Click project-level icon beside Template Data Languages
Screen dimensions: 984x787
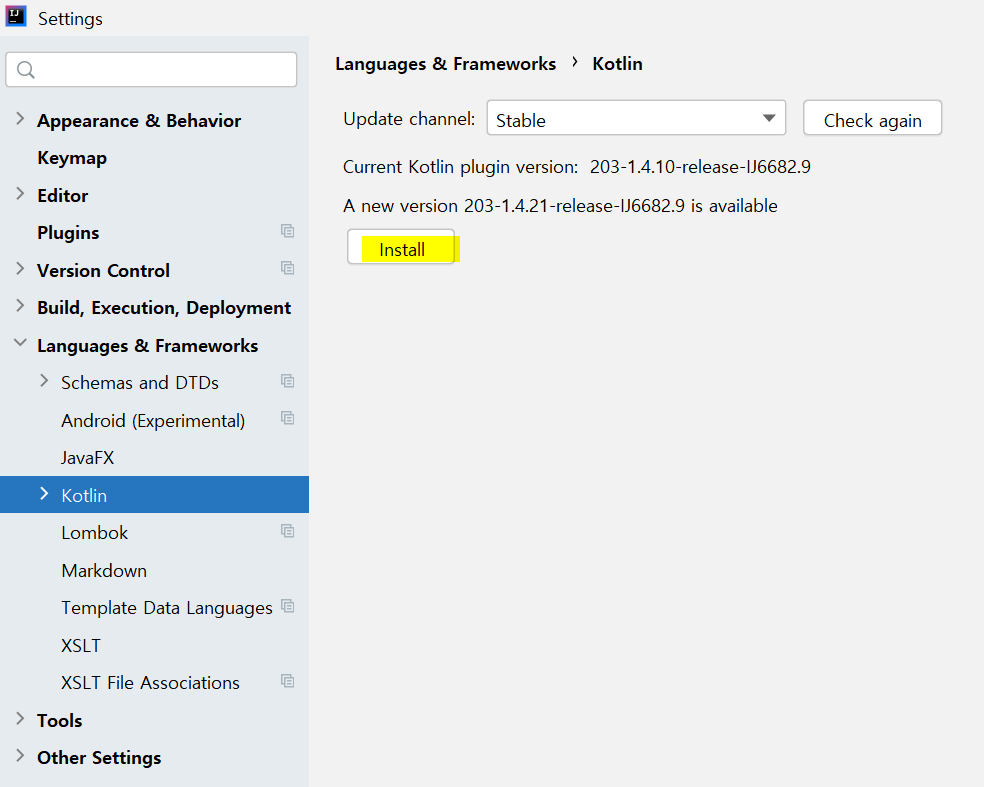coord(287,606)
